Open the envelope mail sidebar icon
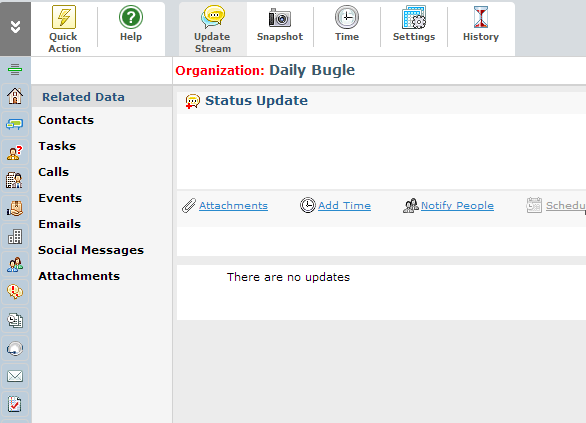This screenshot has height=423, width=586. (15, 376)
